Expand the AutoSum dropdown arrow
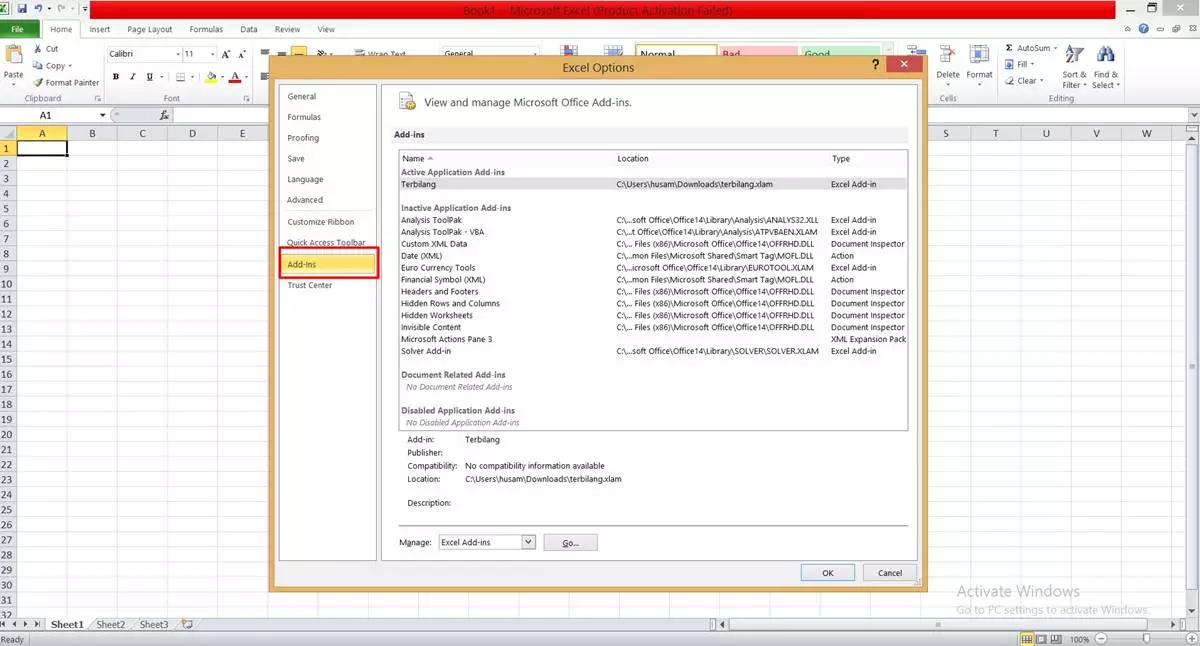 1055,48
